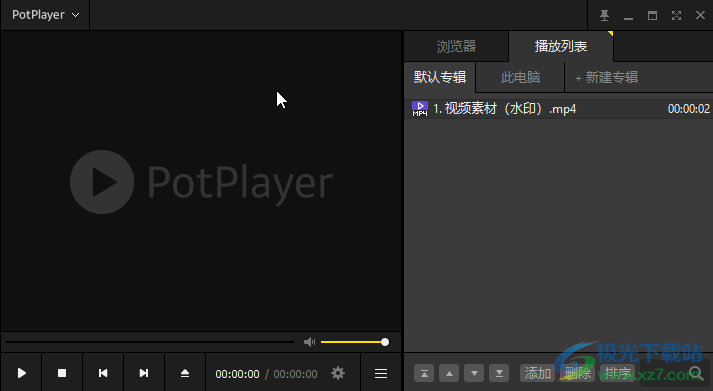Click the 00:00:02 duration of the playlist item
The width and height of the screenshot is (713, 391).
tap(688, 109)
